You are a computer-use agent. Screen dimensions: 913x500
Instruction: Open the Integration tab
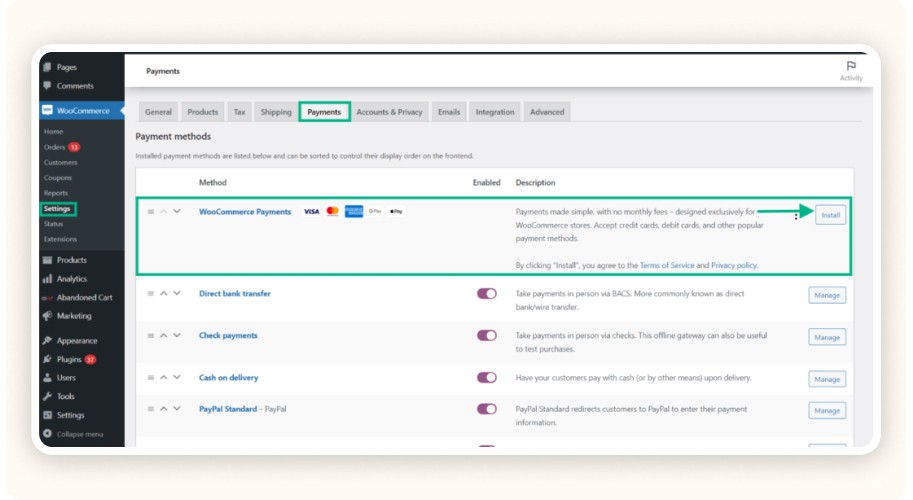[x=495, y=112]
